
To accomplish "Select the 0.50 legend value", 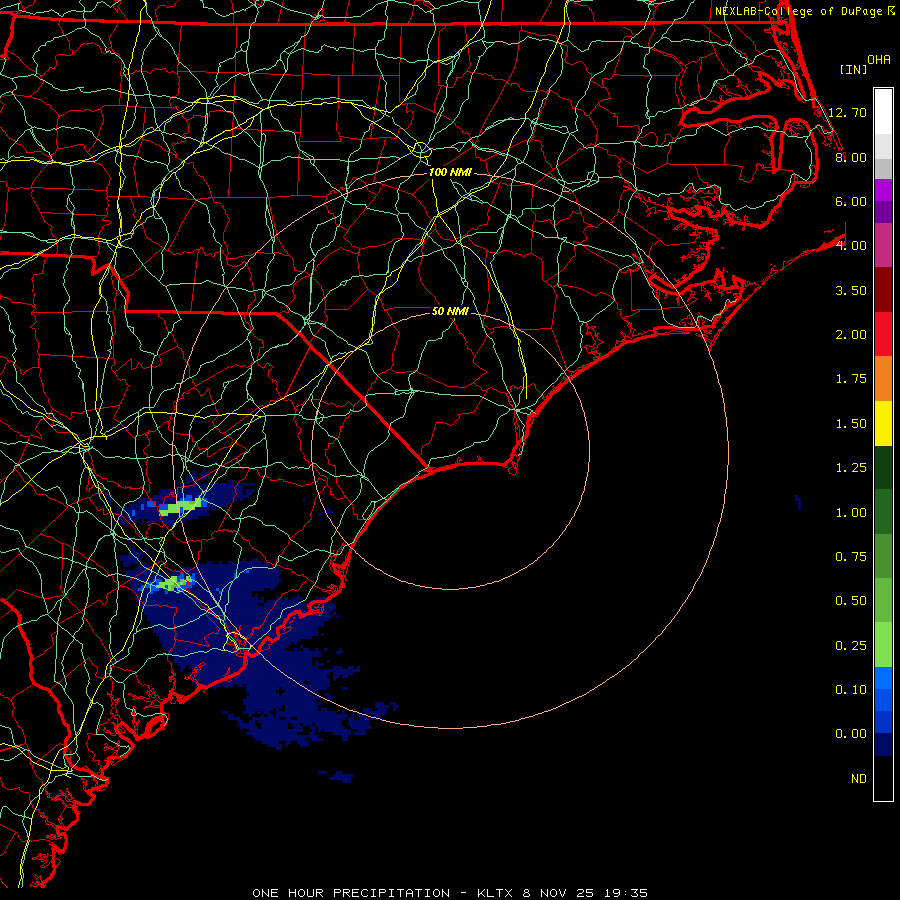I will point(851,601).
